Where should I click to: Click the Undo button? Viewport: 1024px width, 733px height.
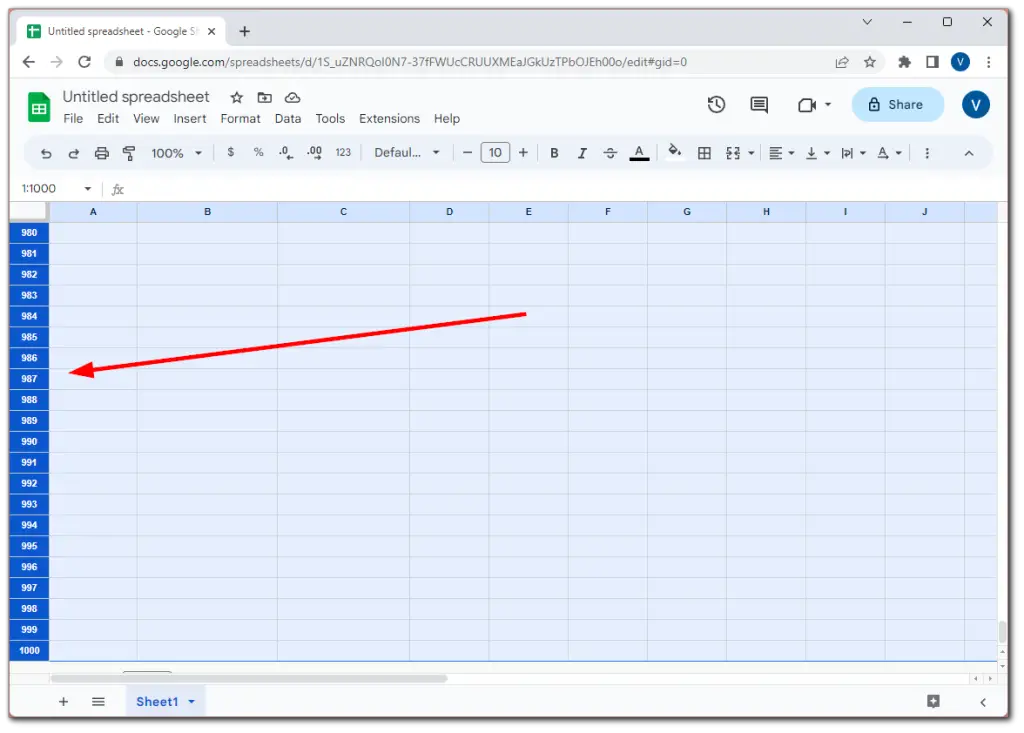[x=46, y=152]
